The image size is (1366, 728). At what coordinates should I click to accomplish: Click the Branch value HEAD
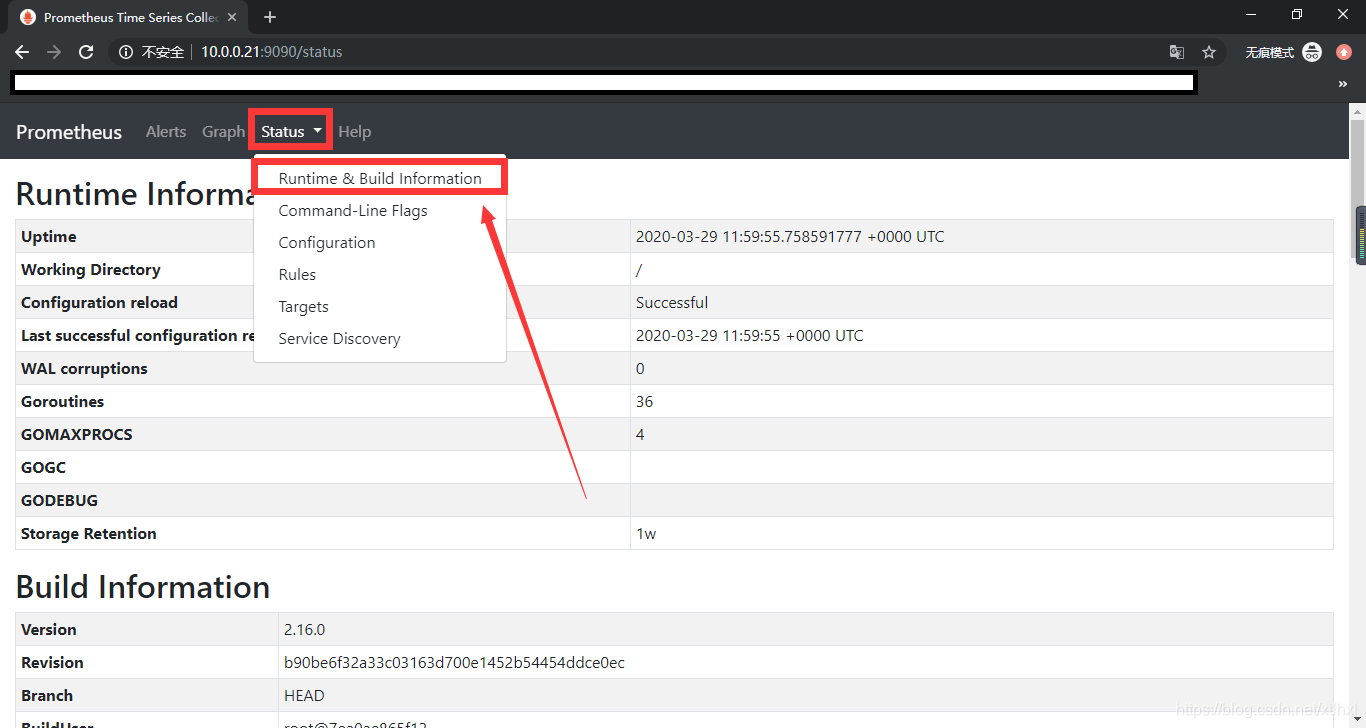(x=304, y=695)
